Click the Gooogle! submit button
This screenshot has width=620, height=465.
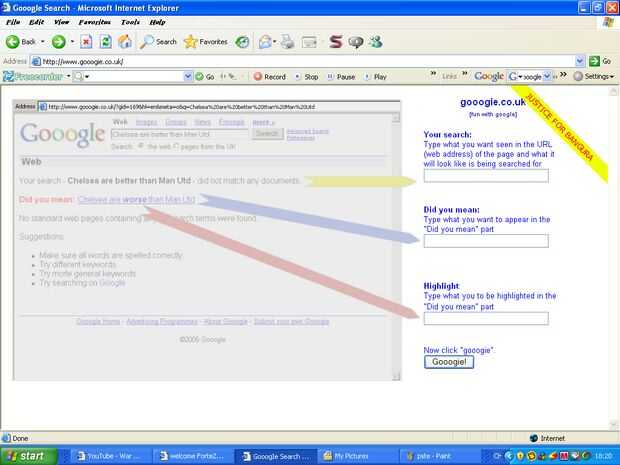click(449, 362)
